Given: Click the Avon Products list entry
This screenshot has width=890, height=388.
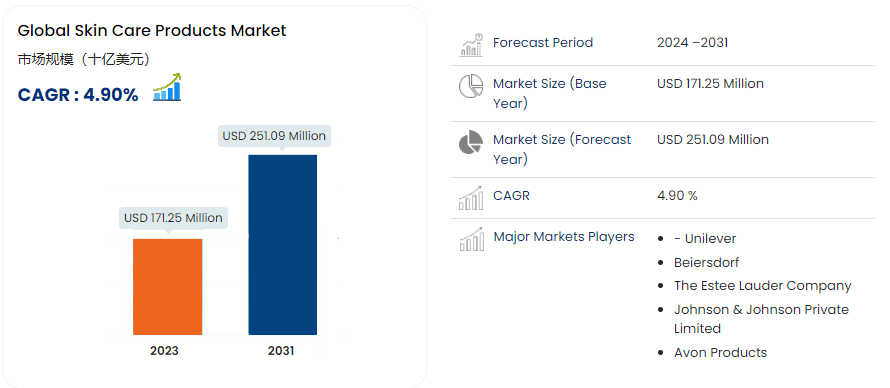Looking at the screenshot, I should 720,352.
